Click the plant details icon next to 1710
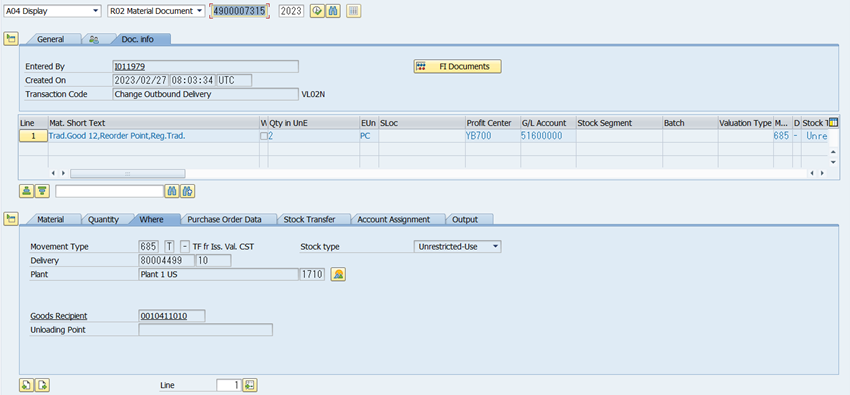 pos(339,275)
